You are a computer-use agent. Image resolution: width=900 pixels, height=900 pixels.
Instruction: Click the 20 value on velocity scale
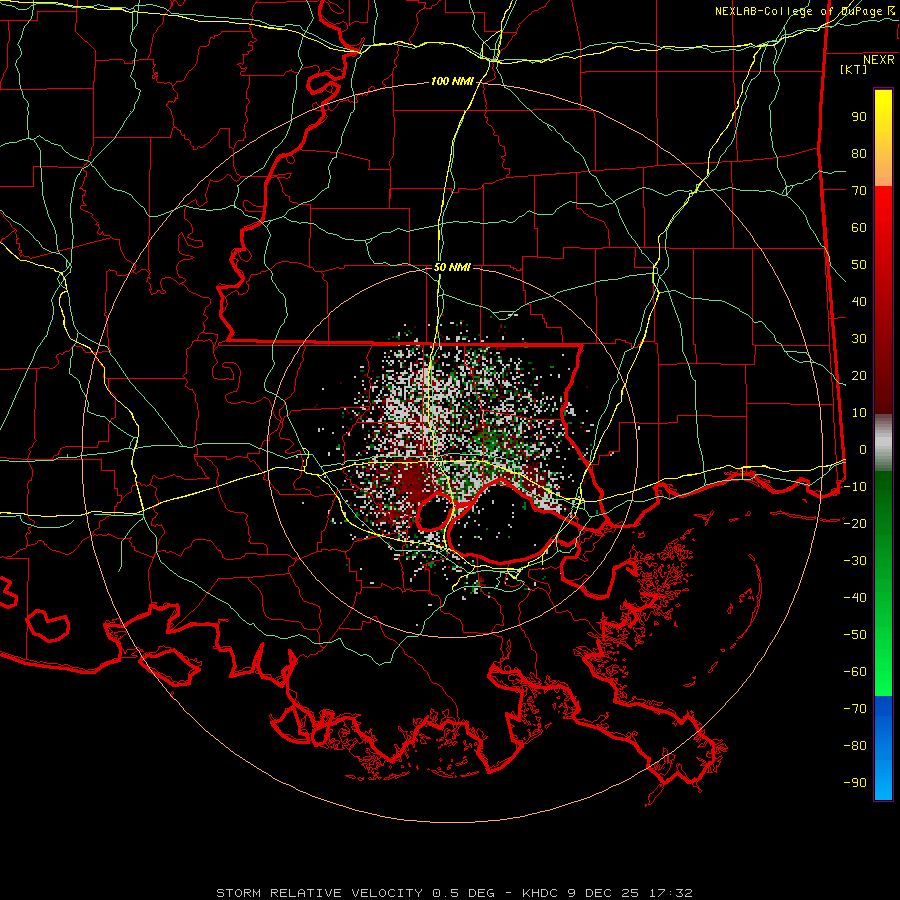859,376
